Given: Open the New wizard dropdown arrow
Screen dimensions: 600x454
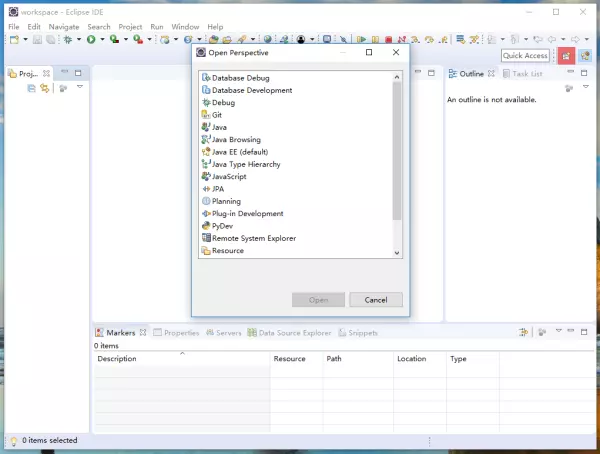Looking at the screenshot, I should point(25,39).
